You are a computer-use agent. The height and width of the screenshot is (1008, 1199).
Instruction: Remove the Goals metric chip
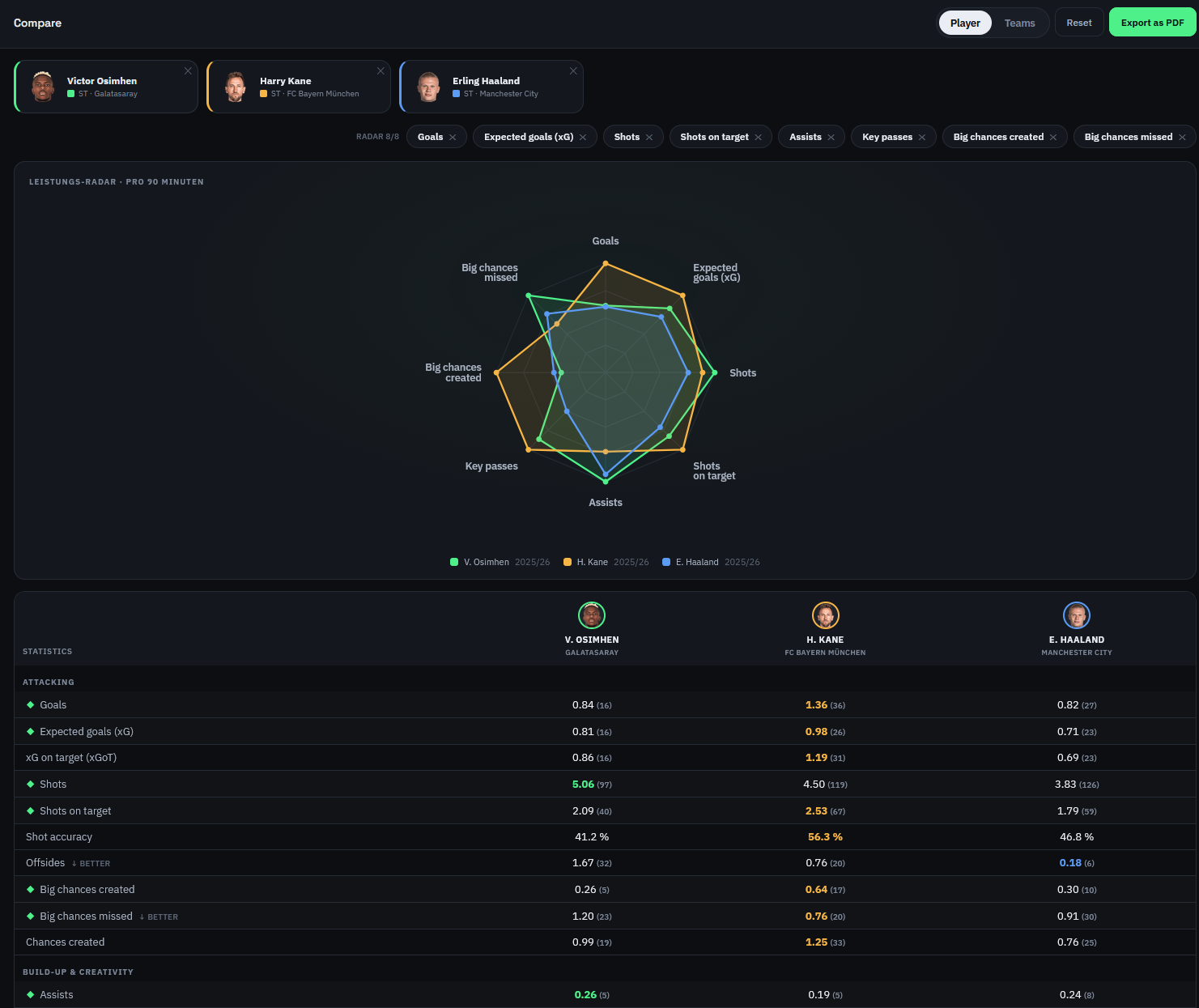tap(453, 138)
